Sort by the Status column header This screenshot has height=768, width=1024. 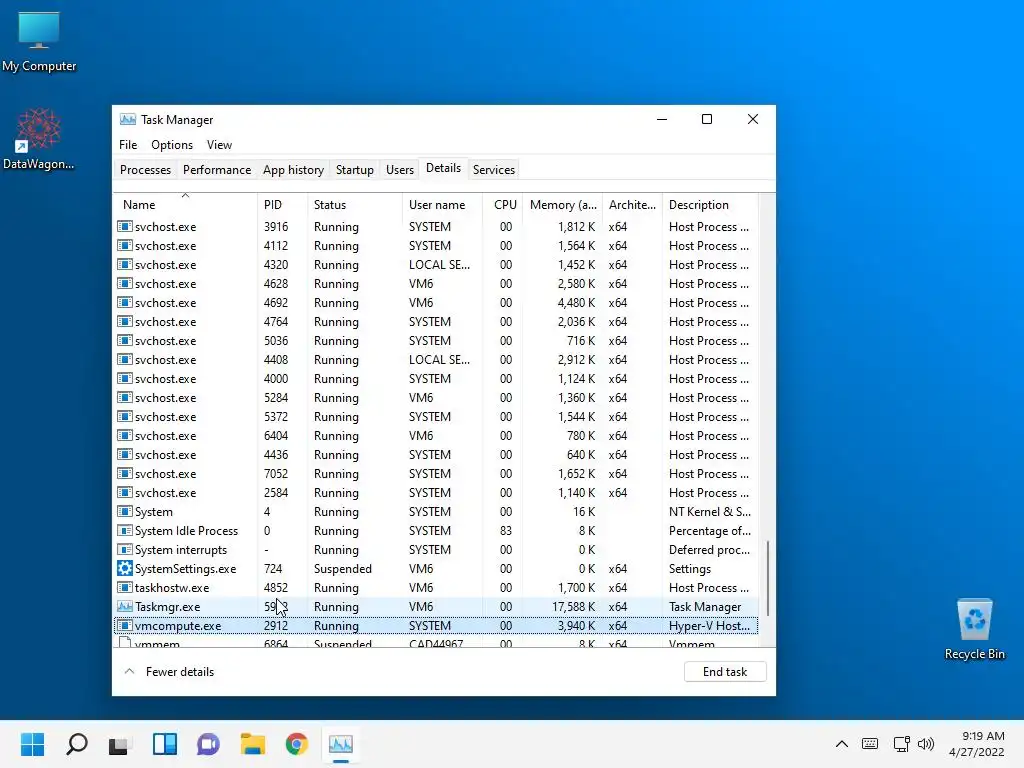coord(355,204)
